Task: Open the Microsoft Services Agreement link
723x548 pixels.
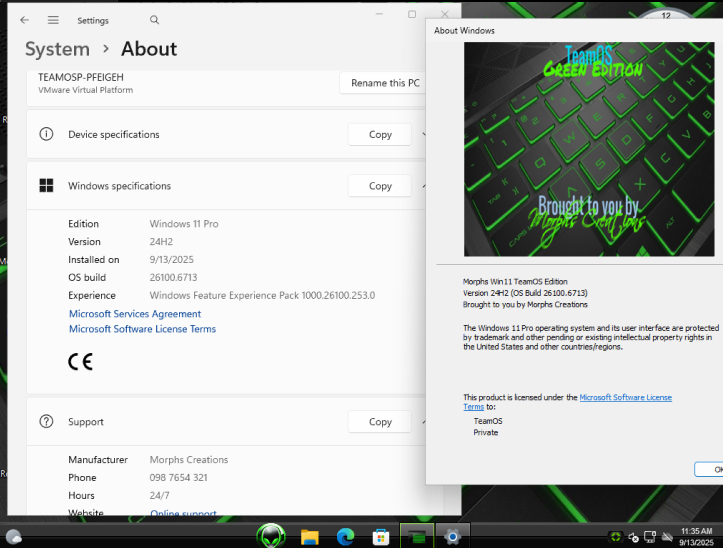Action: 135,314
